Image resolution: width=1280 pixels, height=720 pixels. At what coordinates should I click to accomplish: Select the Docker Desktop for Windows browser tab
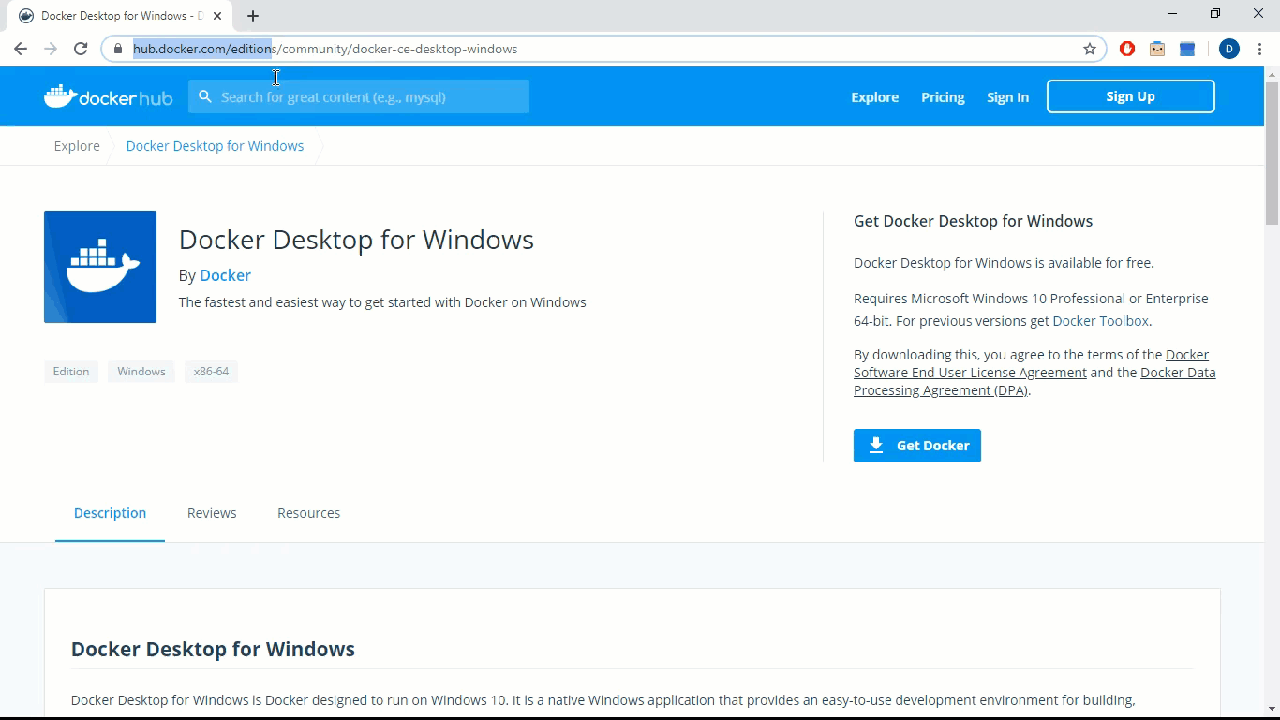[120, 16]
